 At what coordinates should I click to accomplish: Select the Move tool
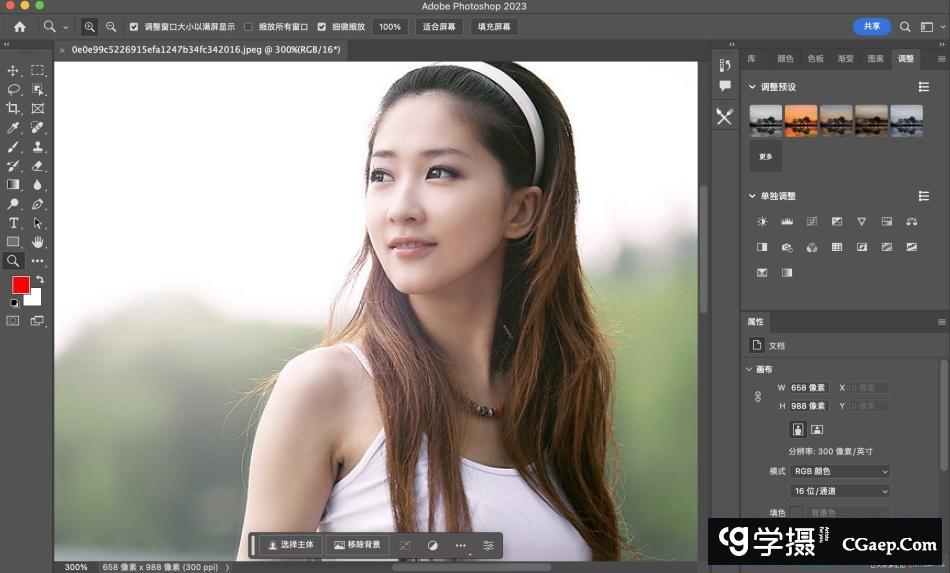tap(14, 70)
